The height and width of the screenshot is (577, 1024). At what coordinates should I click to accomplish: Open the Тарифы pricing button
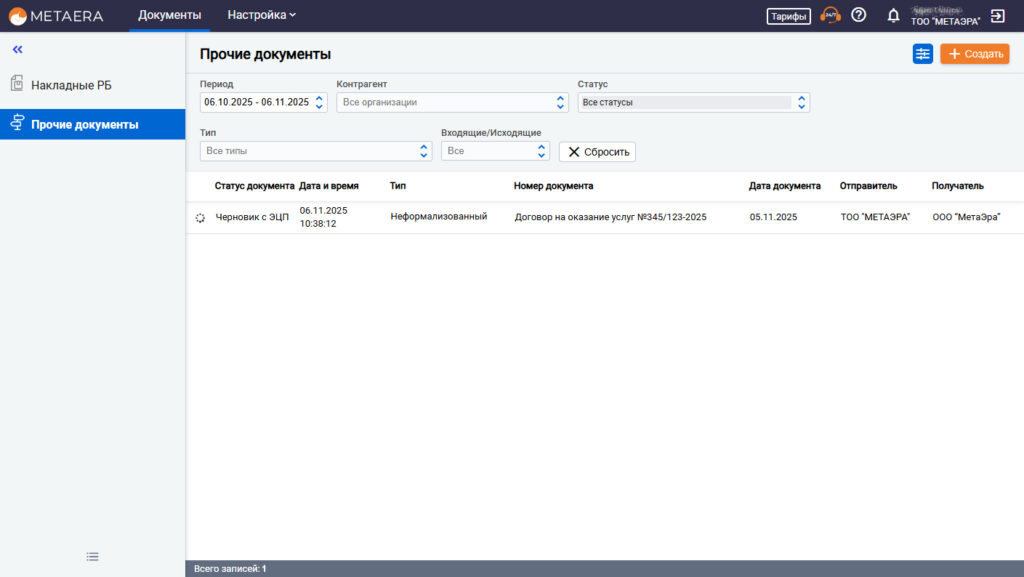(x=788, y=16)
